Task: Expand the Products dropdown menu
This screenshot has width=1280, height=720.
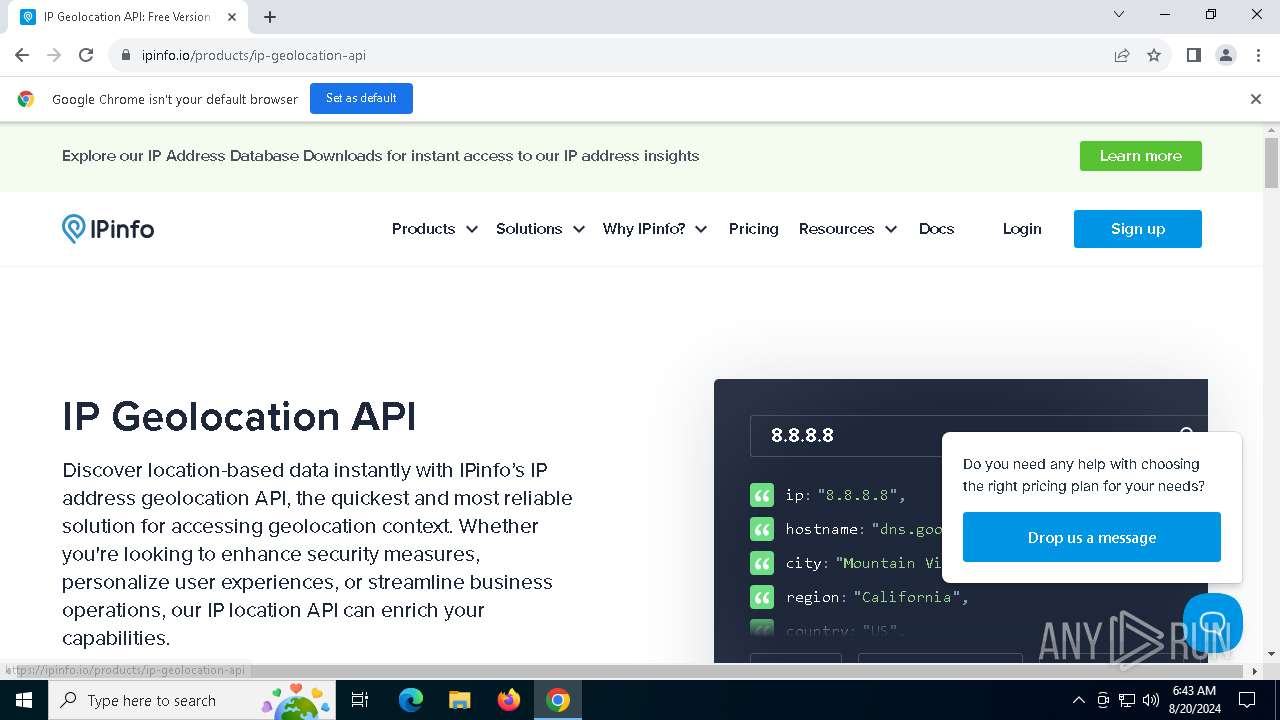Action: tap(434, 229)
